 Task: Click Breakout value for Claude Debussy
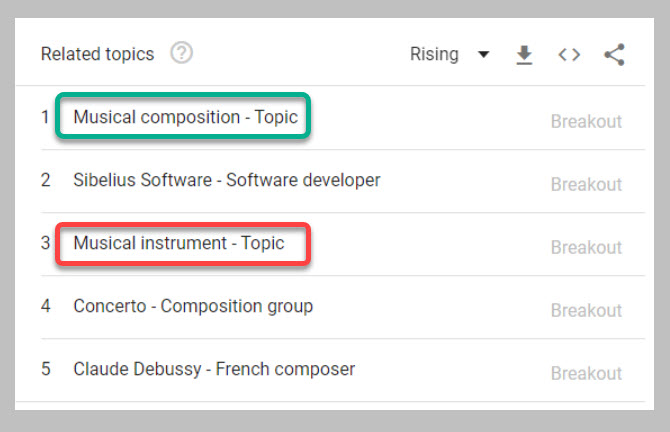click(x=586, y=374)
